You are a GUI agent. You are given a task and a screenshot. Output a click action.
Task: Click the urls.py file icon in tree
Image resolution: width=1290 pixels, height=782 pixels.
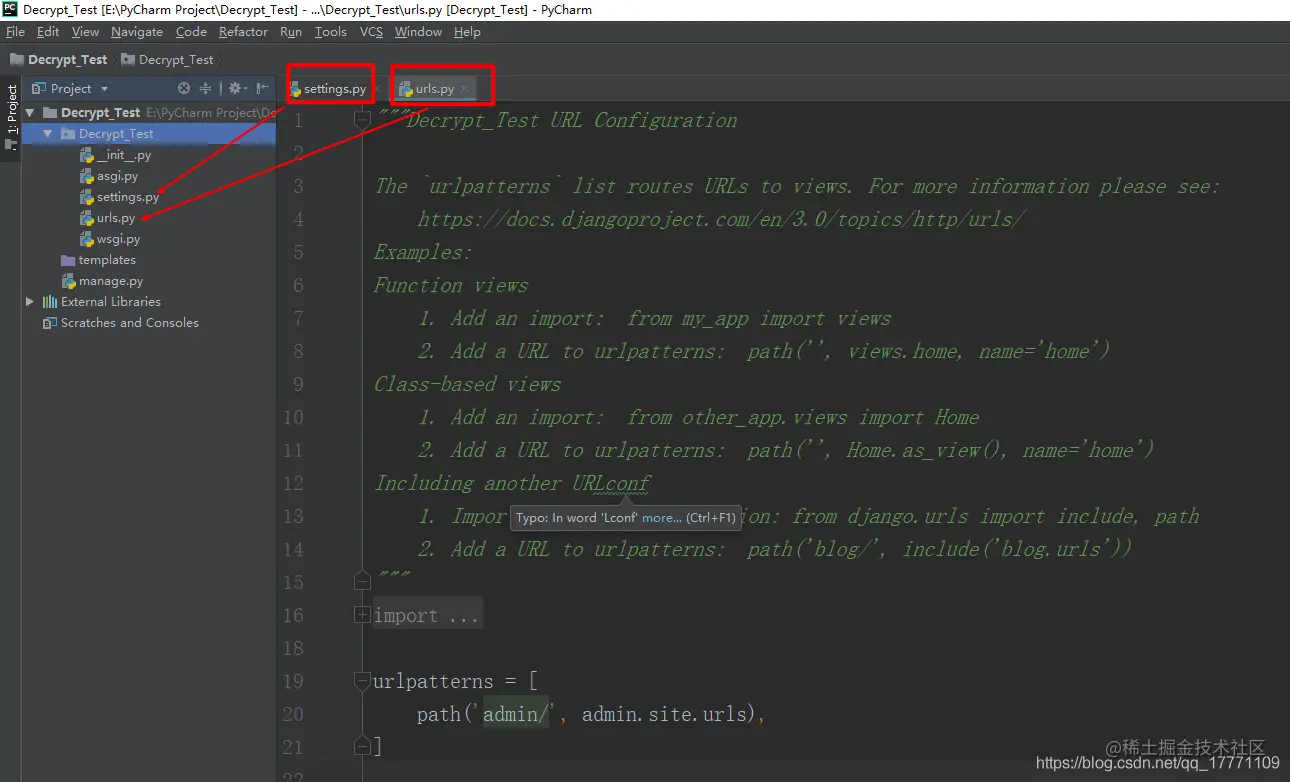click(x=87, y=218)
